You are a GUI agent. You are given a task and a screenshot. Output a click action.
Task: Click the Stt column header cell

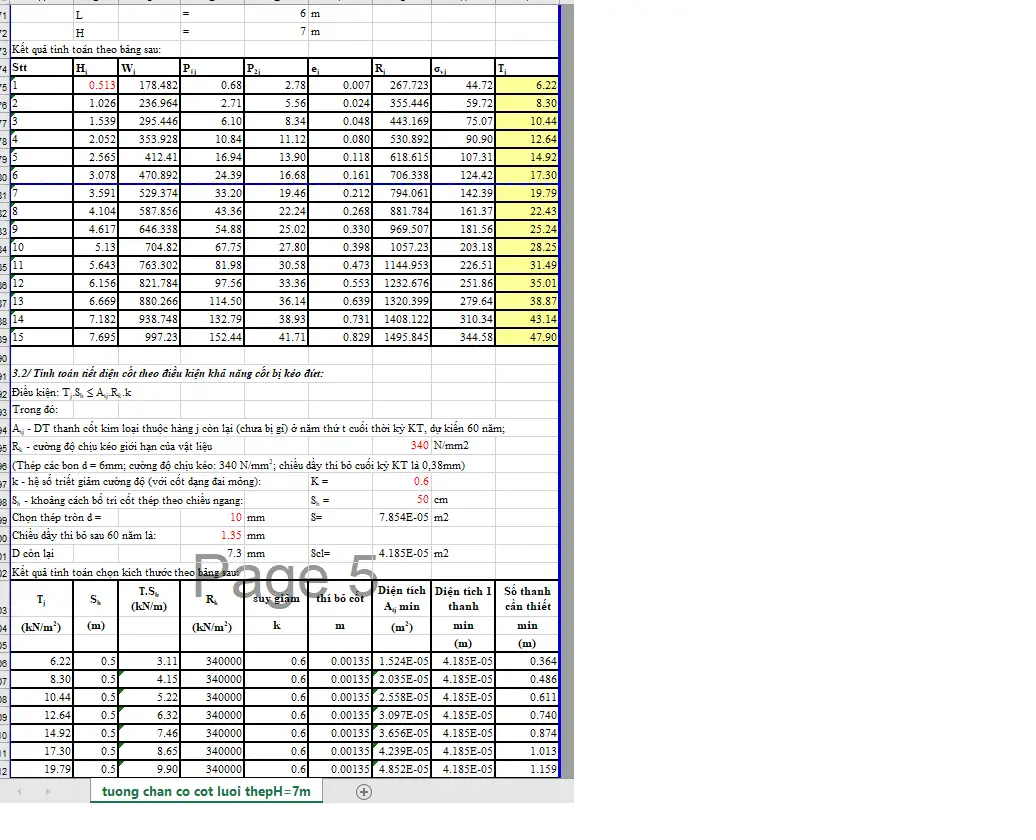tap(41, 68)
